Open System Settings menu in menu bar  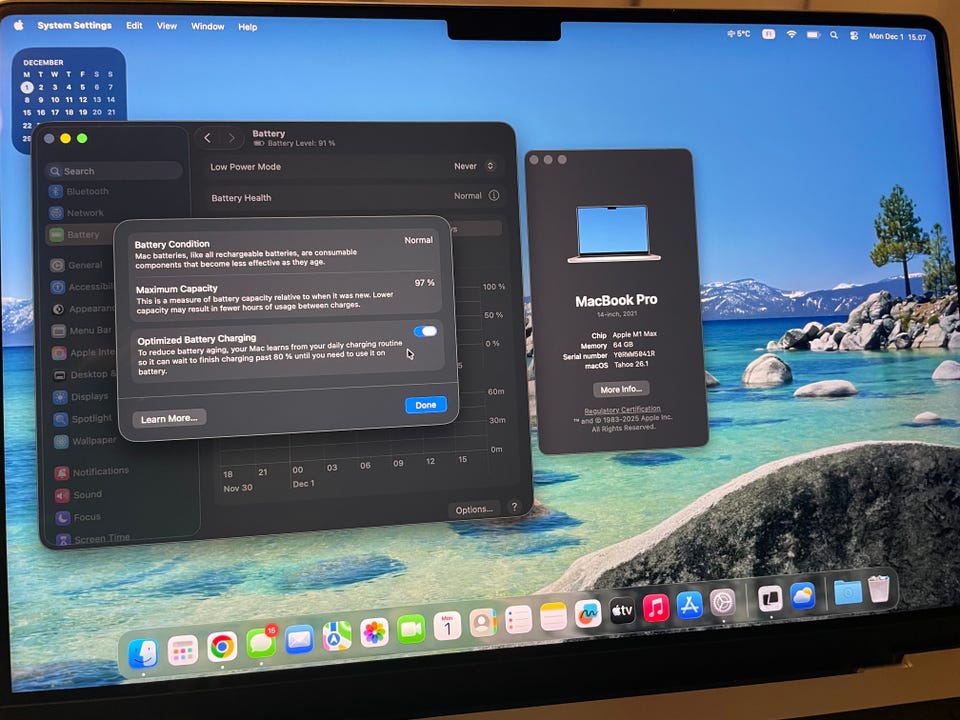click(x=75, y=25)
